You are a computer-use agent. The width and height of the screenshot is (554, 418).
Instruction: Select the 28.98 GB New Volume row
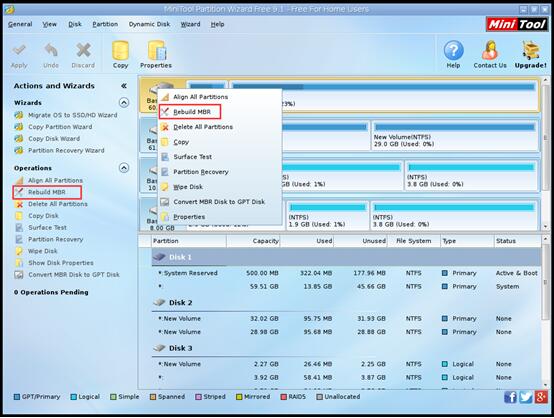[346, 332]
